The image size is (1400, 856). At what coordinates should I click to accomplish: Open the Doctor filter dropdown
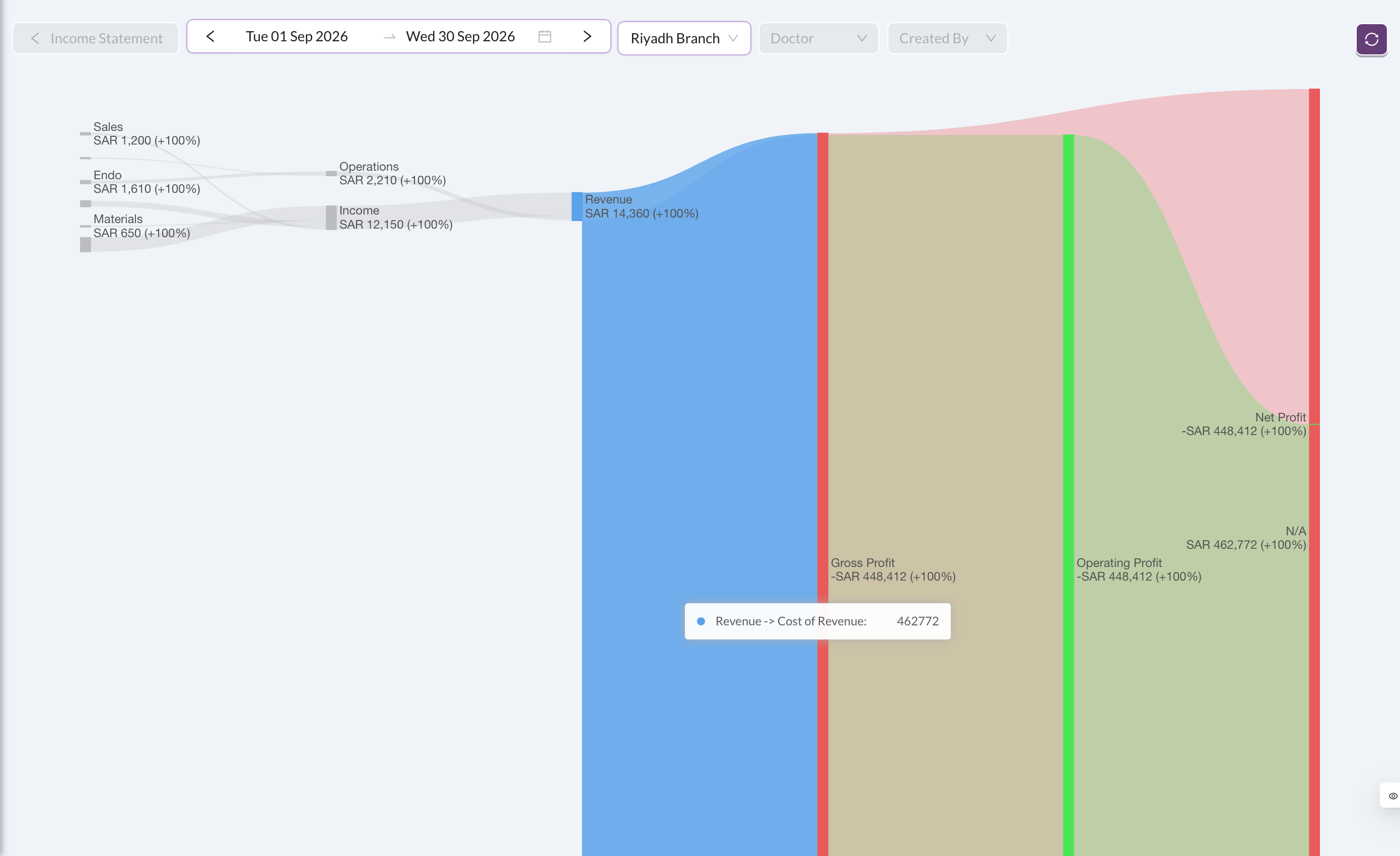click(x=818, y=39)
